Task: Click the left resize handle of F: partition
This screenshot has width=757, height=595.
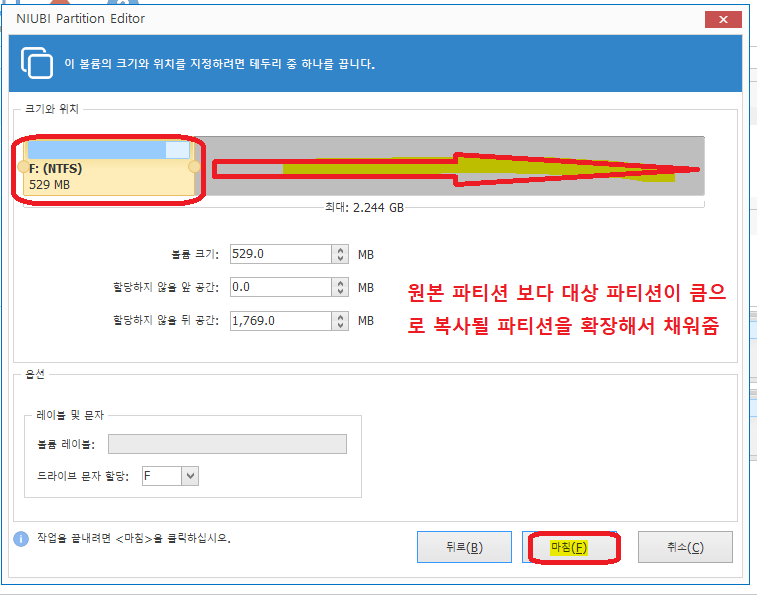Action: coord(23,167)
